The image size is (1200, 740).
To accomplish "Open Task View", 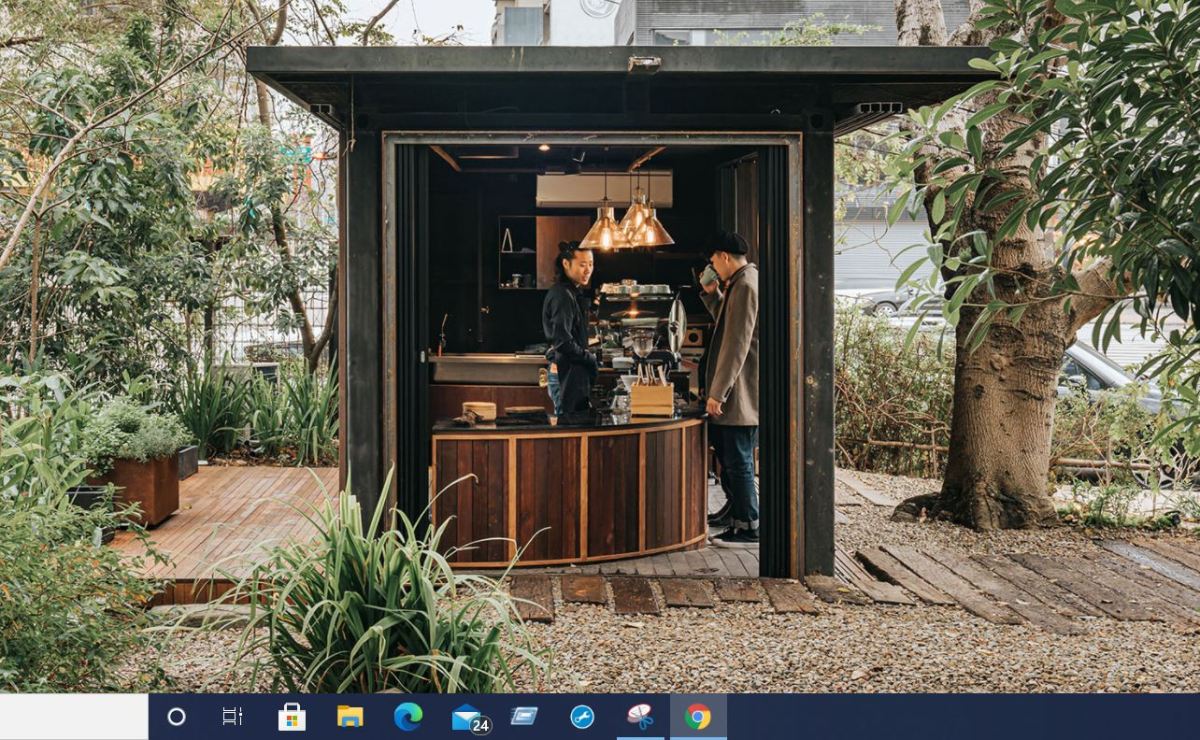I will (232, 717).
